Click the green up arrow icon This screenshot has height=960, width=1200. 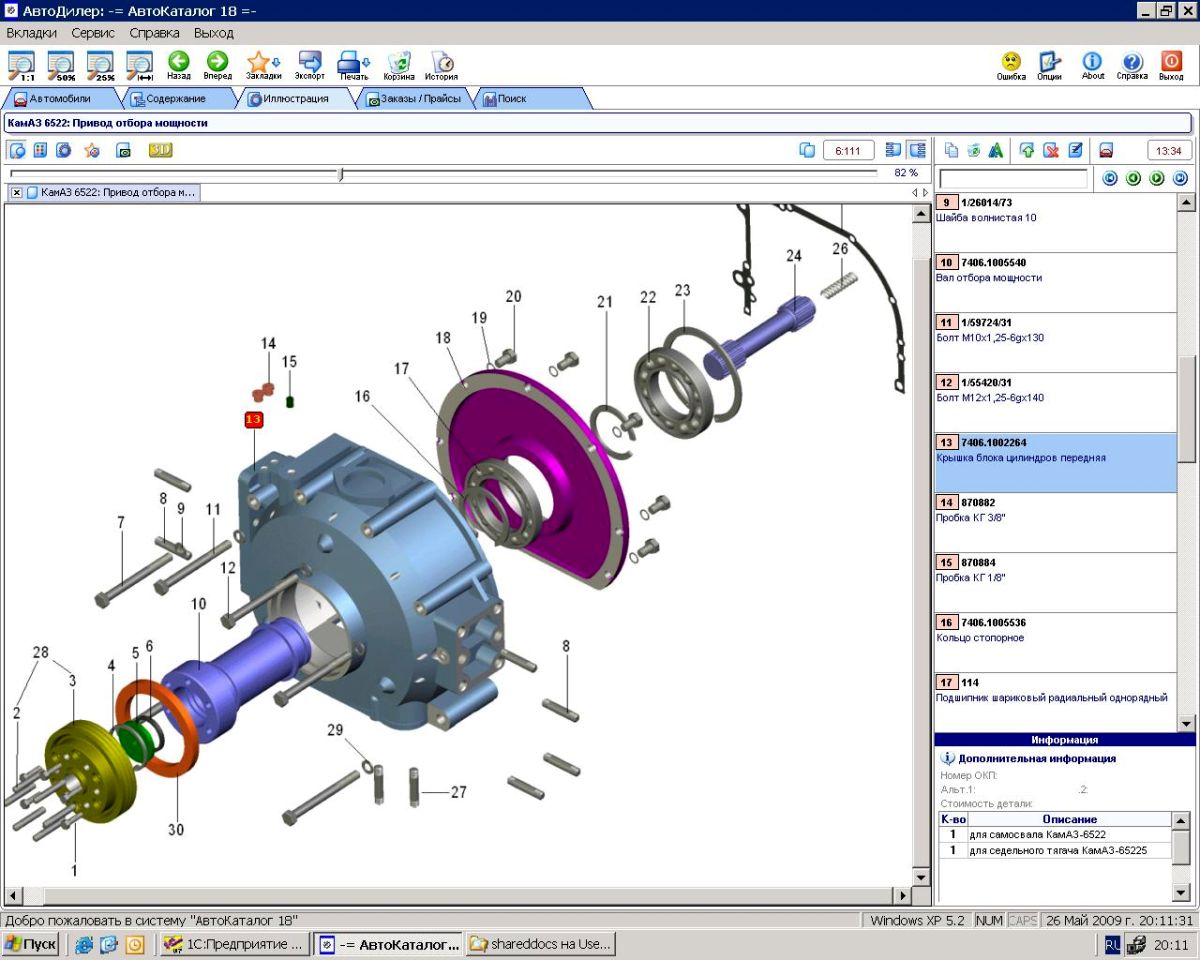point(1027,151)
